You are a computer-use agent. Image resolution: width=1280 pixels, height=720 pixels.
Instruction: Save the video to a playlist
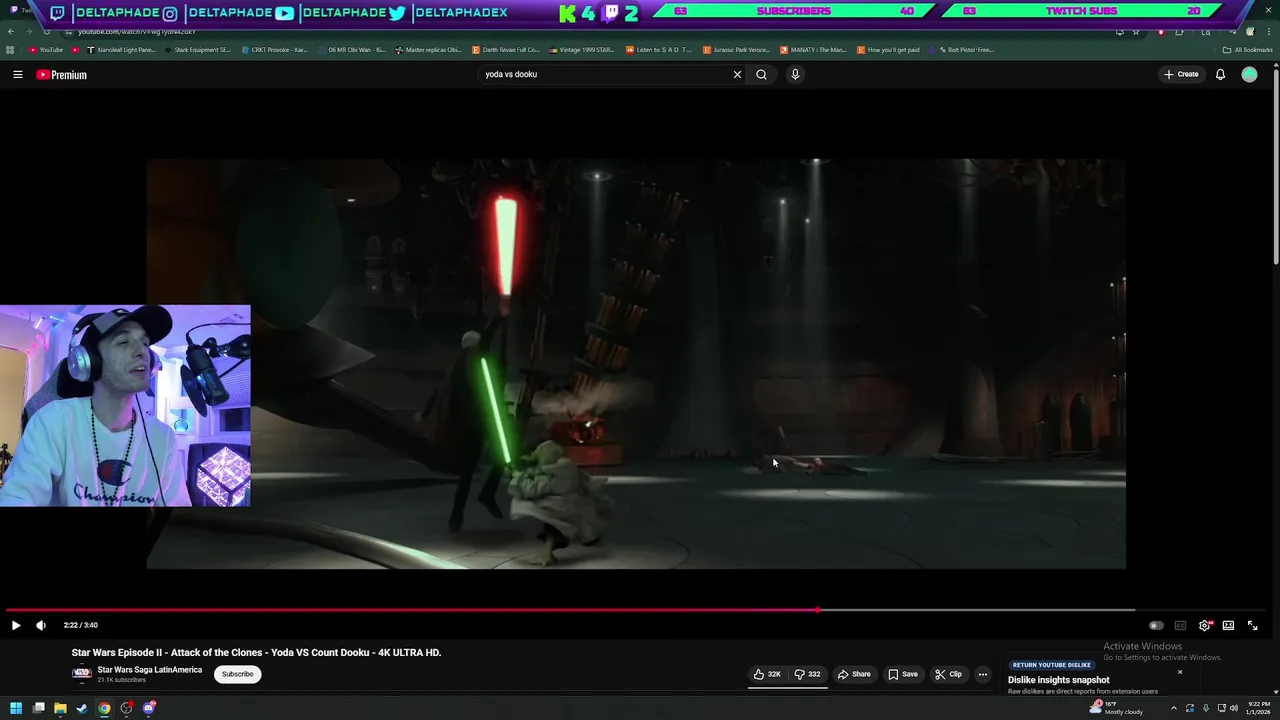pyautogui.click(x=903, y=674)
